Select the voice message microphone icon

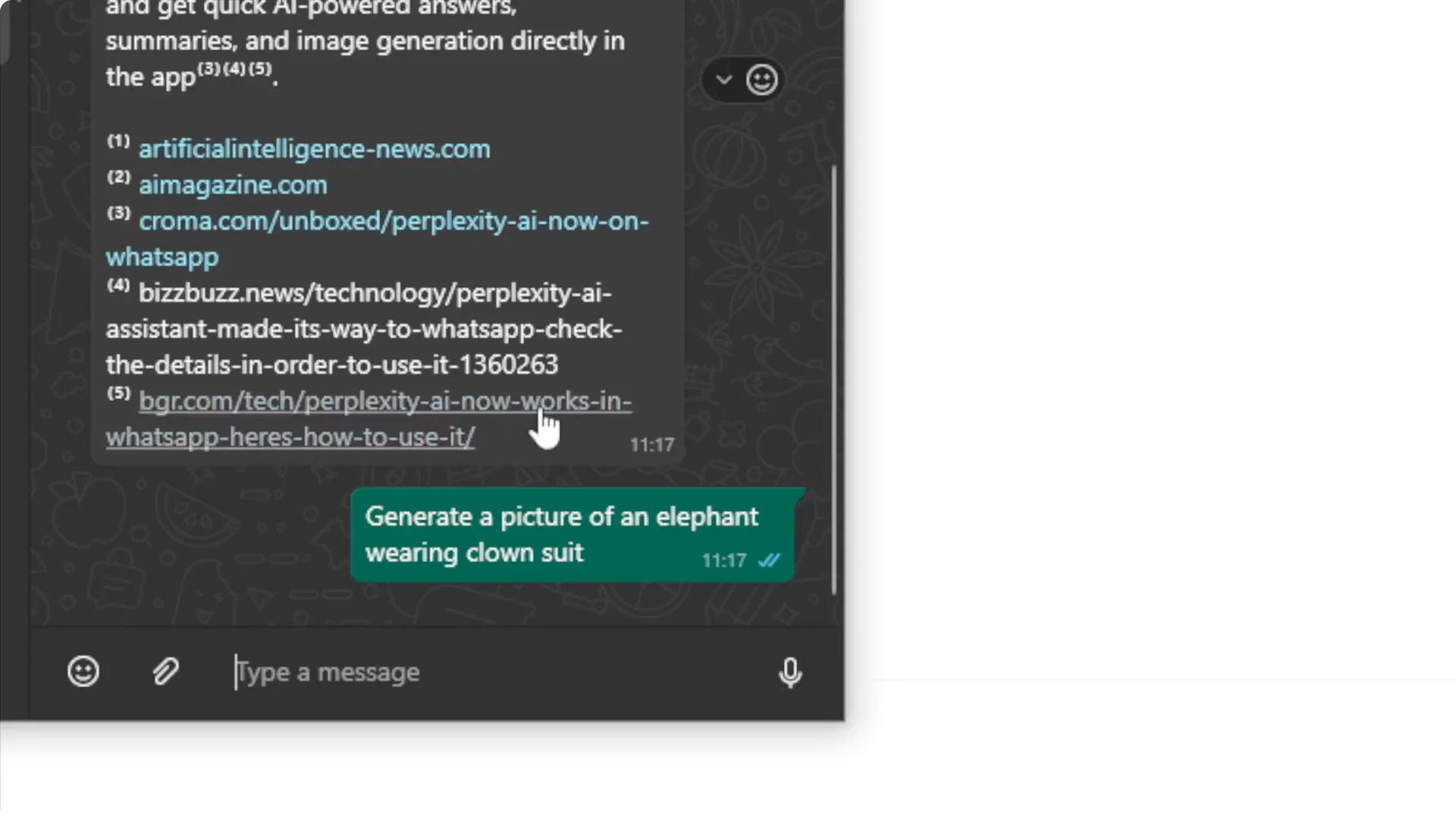click(789, 672)
